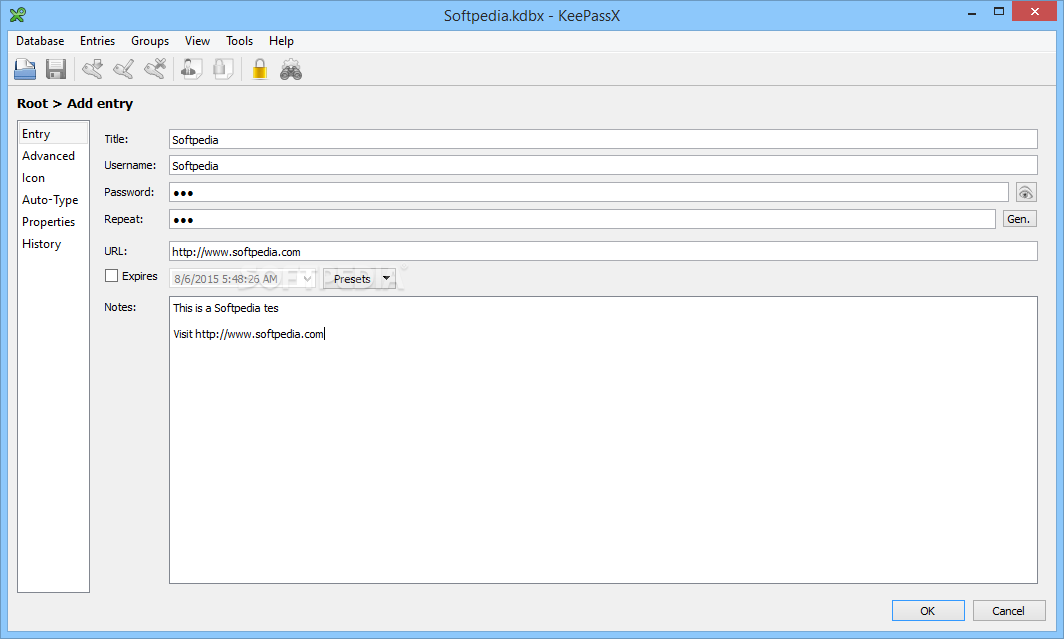
Task: Open the Help menu
Action: pyautogui.click(x=281, y=41)
